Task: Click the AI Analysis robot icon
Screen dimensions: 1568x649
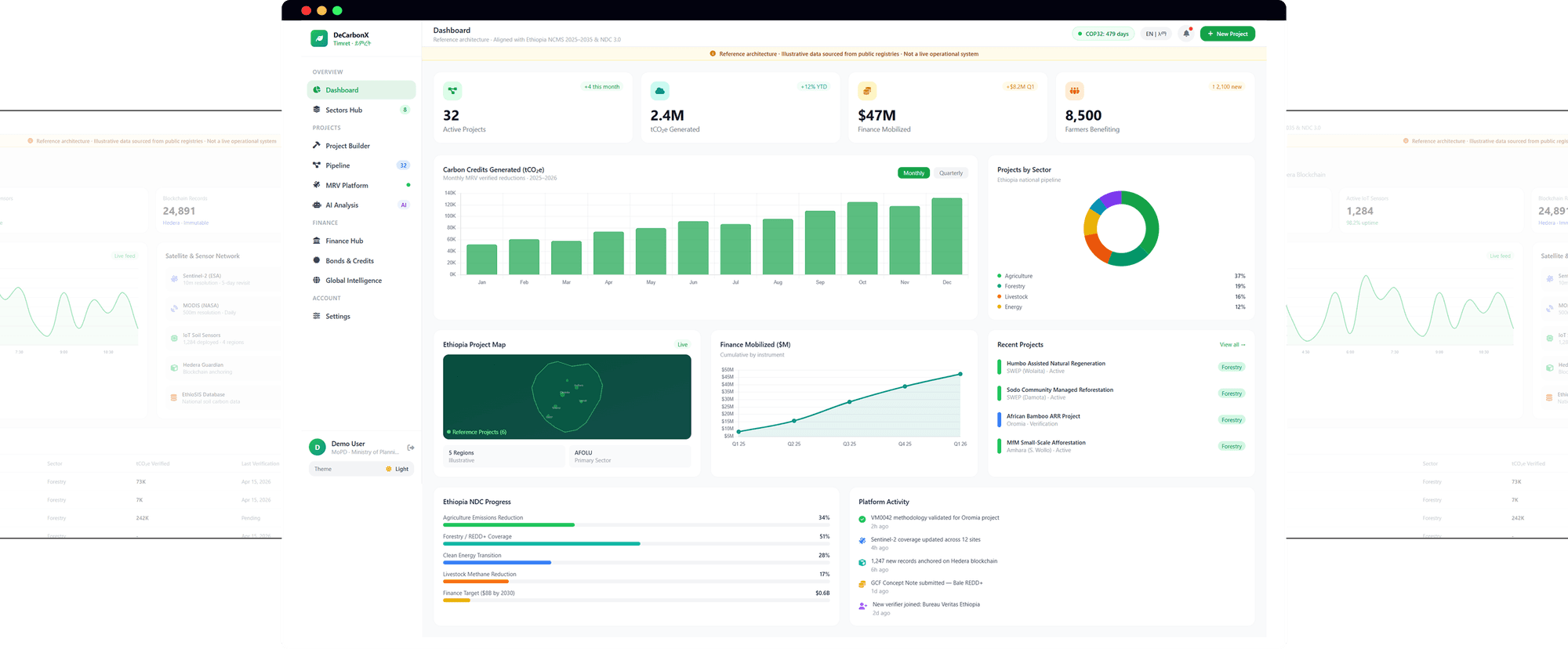Action: pyautogui.click(x=317, y=205)
